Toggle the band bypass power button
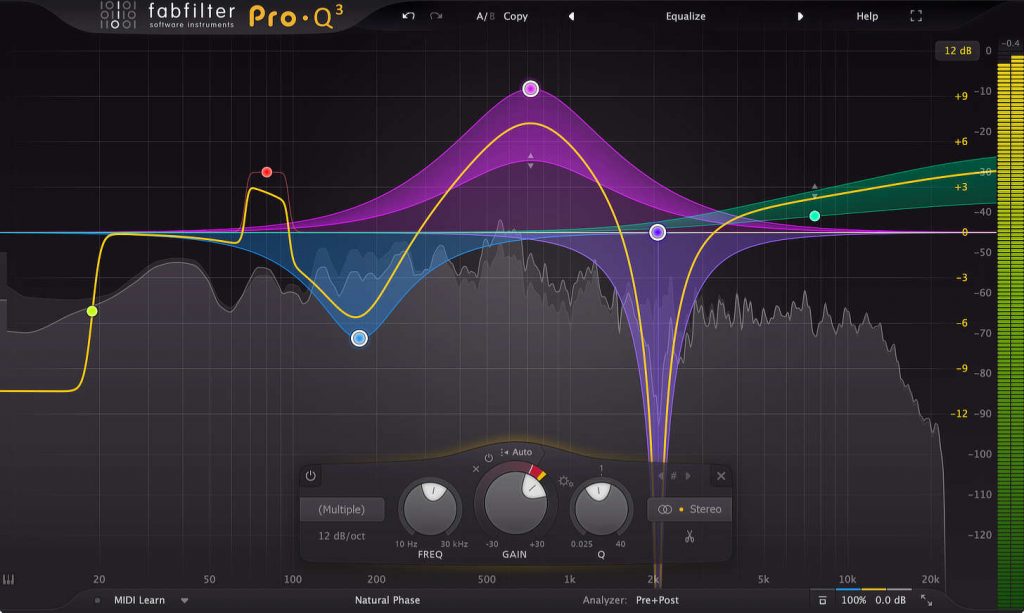1024x613 pixels. coord(310,475)
